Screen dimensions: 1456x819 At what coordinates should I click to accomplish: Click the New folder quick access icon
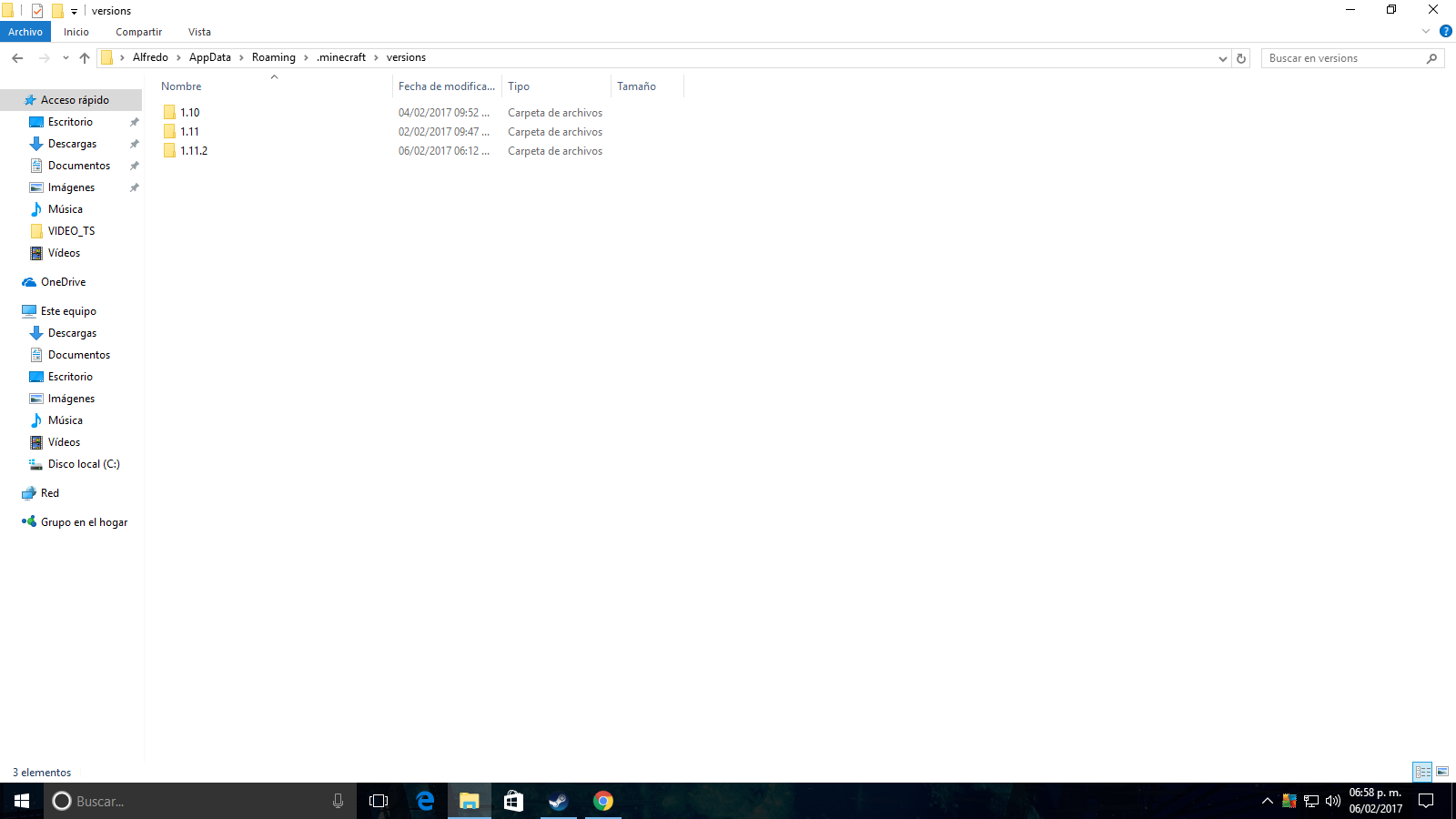click(x=57, y=11)
